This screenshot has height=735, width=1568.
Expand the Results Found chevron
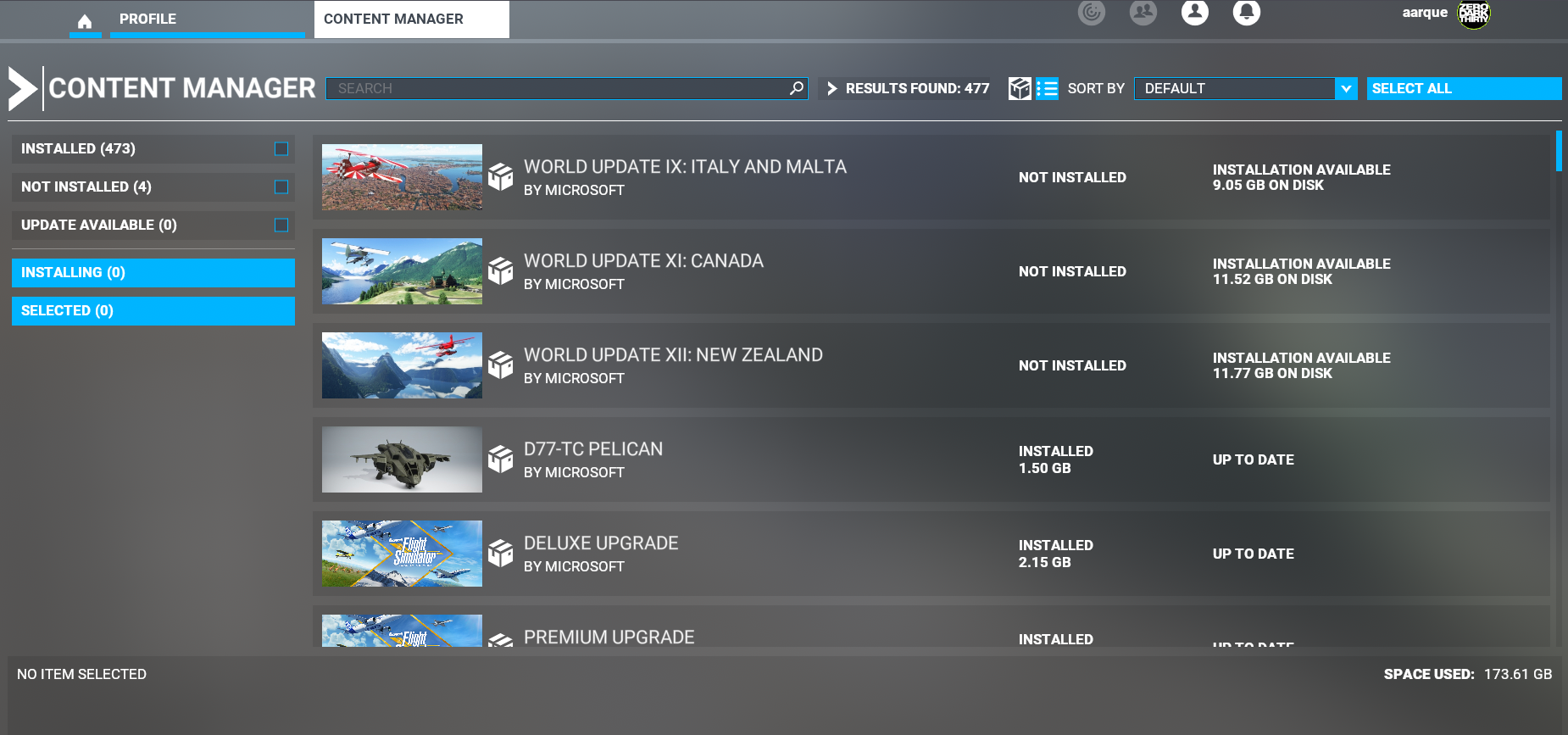coord(831,88)
